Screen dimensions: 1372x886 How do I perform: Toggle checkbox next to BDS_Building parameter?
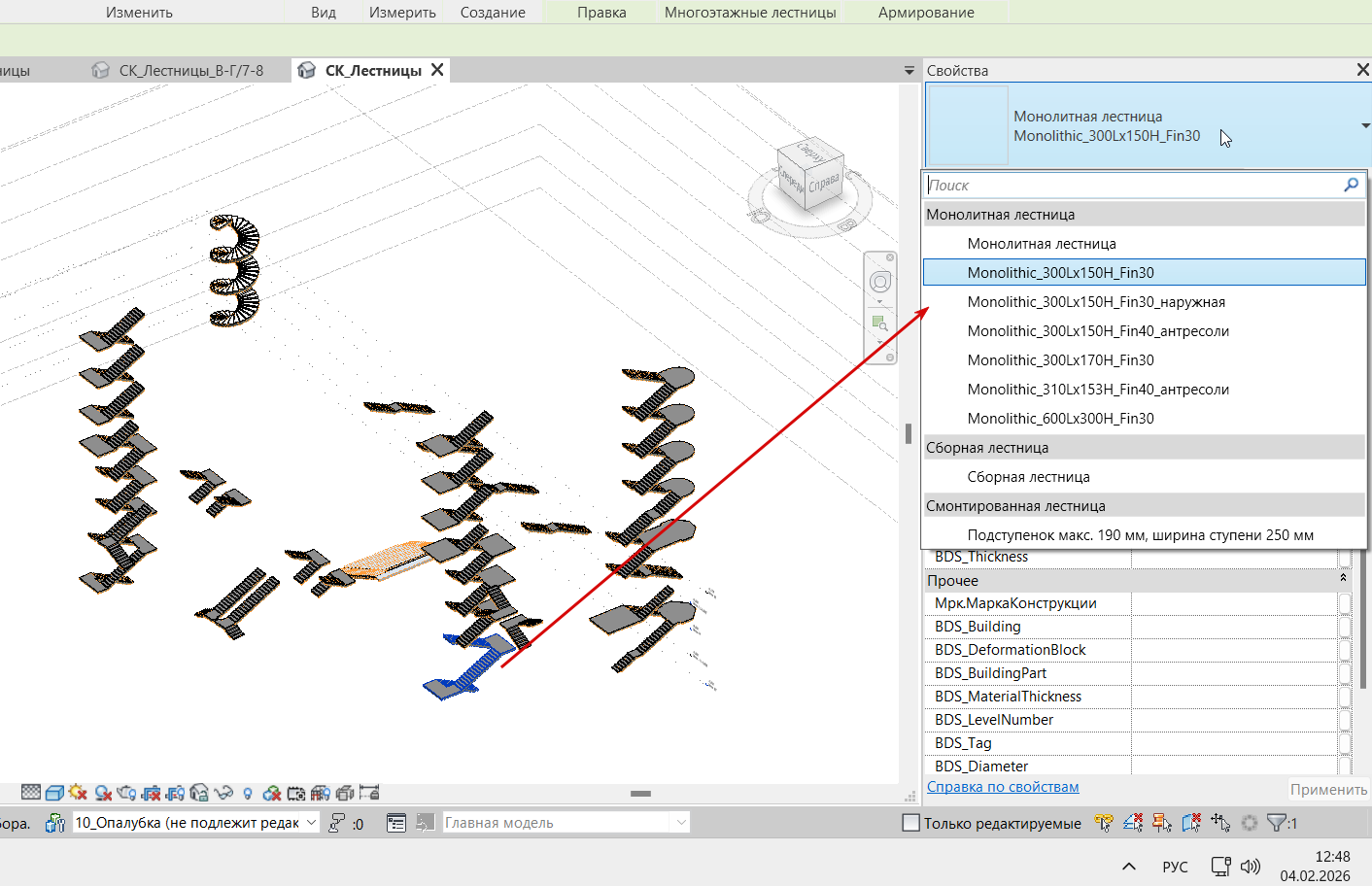click(x=1345, y=627)
